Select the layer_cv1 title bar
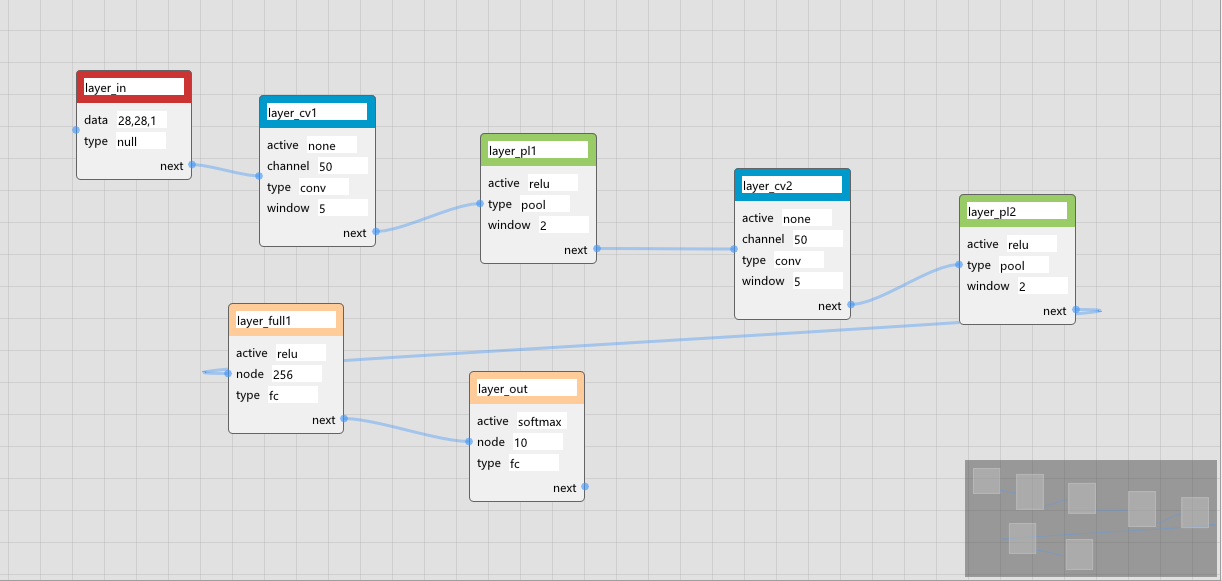The image size is (1222, 581). coord(317,112)
